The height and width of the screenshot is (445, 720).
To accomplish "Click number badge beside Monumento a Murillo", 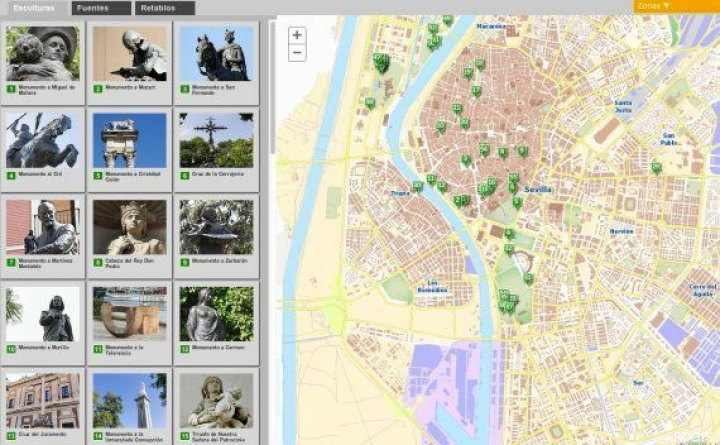I will [11, 348].
